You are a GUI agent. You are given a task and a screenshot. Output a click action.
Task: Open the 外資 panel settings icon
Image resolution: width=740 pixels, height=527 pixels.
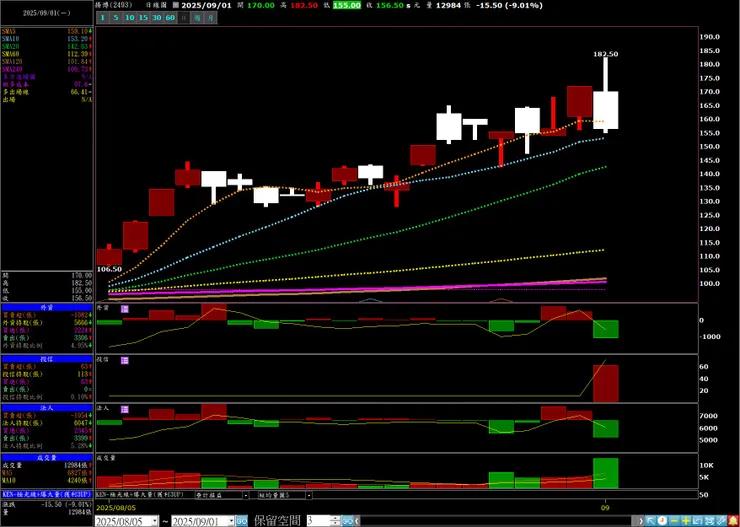pos(125,309)
